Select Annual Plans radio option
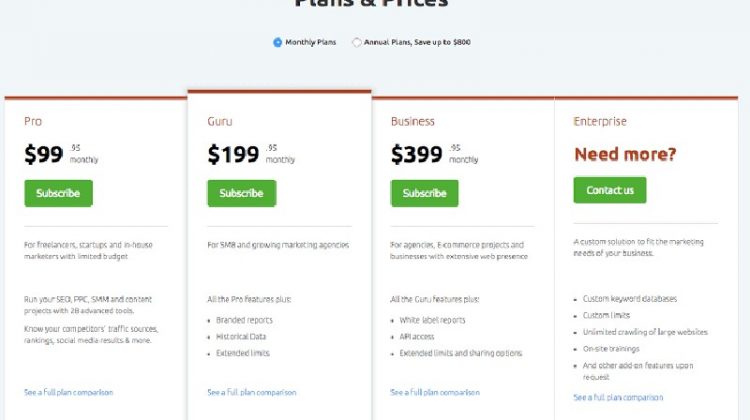Screen dimensions: 750x420 point(356,42)
